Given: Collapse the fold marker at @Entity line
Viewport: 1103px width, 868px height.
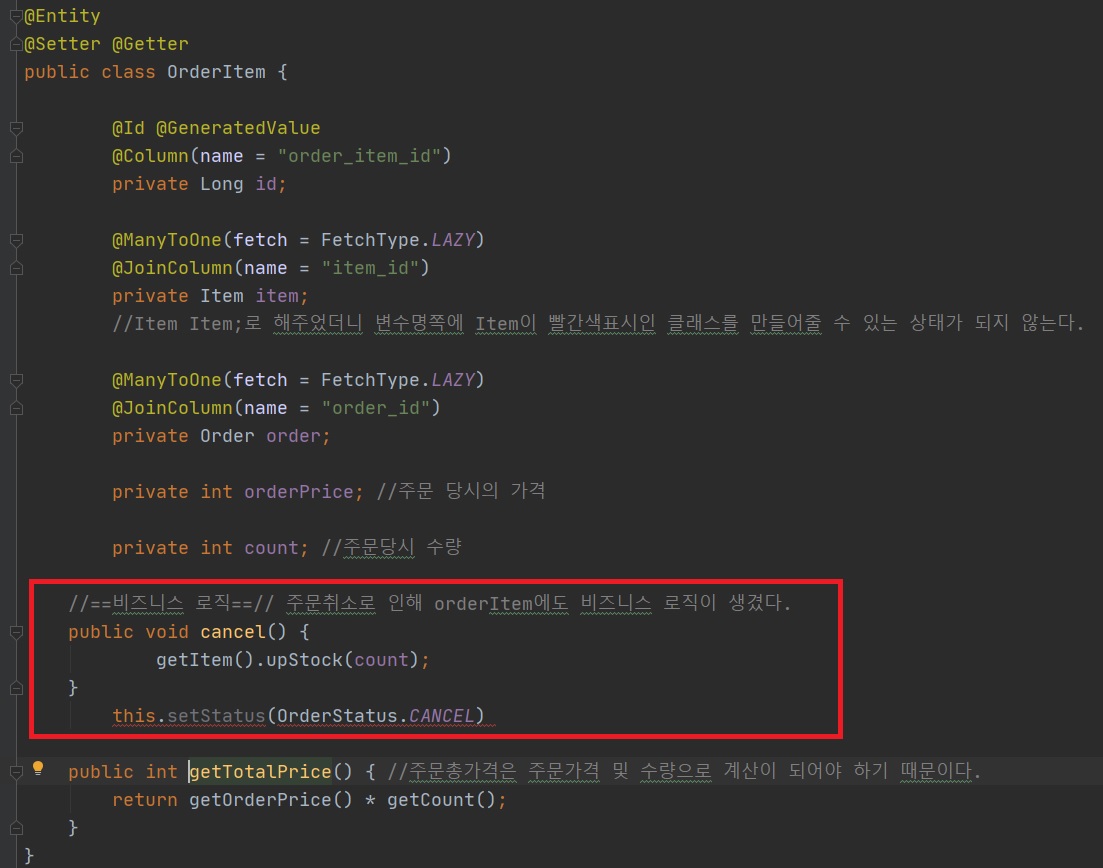Looking at the screenshot, I should click(16, 16).
